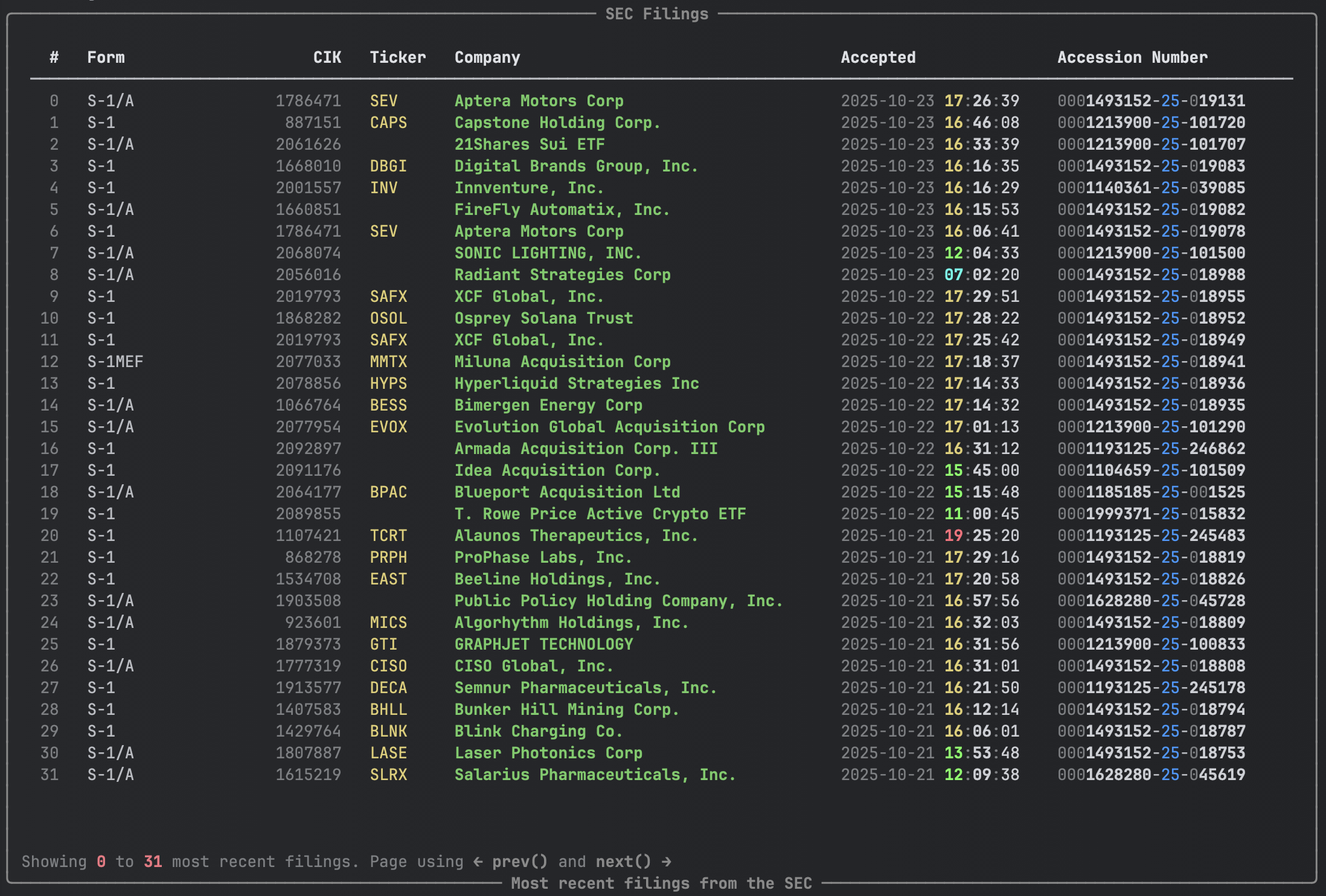The image size is (1326, 896).
Task: Select the Osprey Solana Trust filing
Action: (x=543, y=318)
